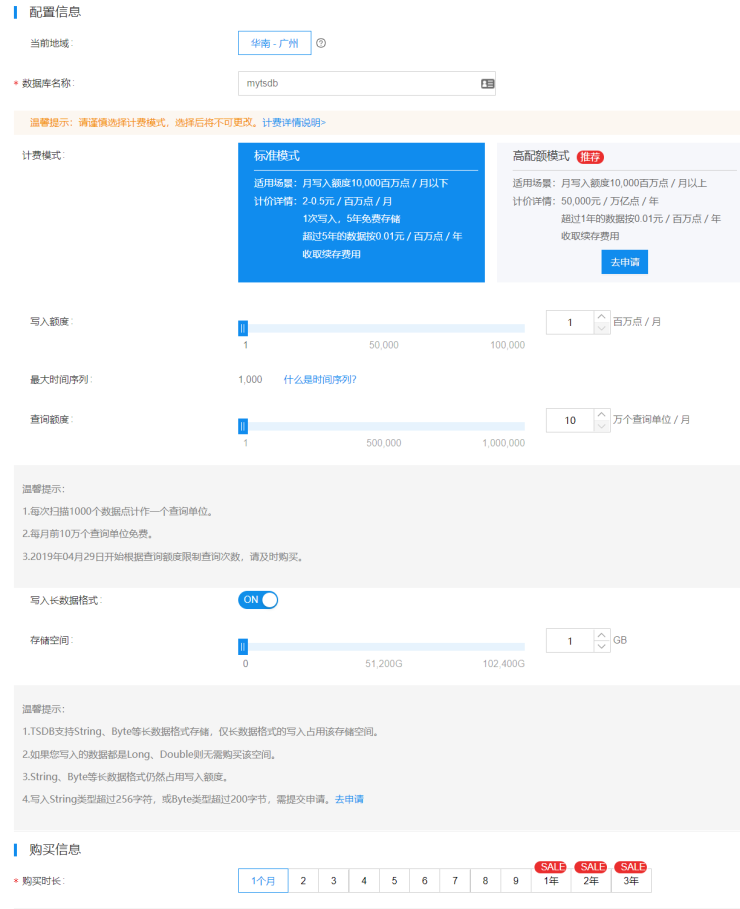Click the 500,000 mark on 查询额度 slider
The image size is (740, 909).
[x=383, y=443]
